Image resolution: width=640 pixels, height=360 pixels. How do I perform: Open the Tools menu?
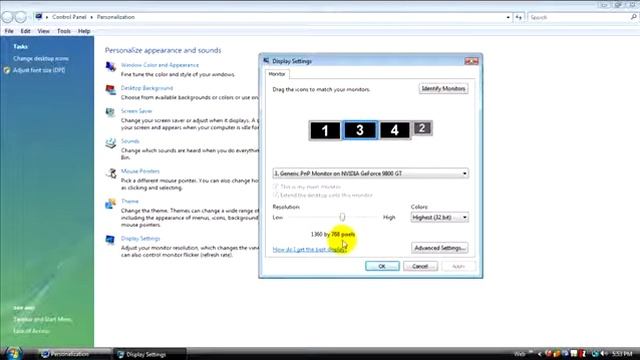[64, 31]
